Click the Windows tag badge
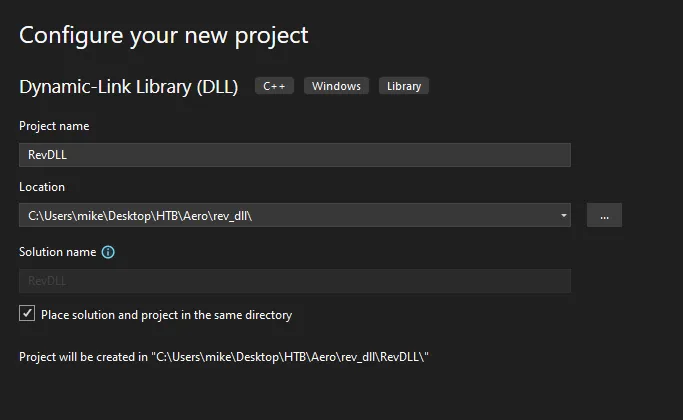Viewport: 683px width, 420px height. pos(336,86)
